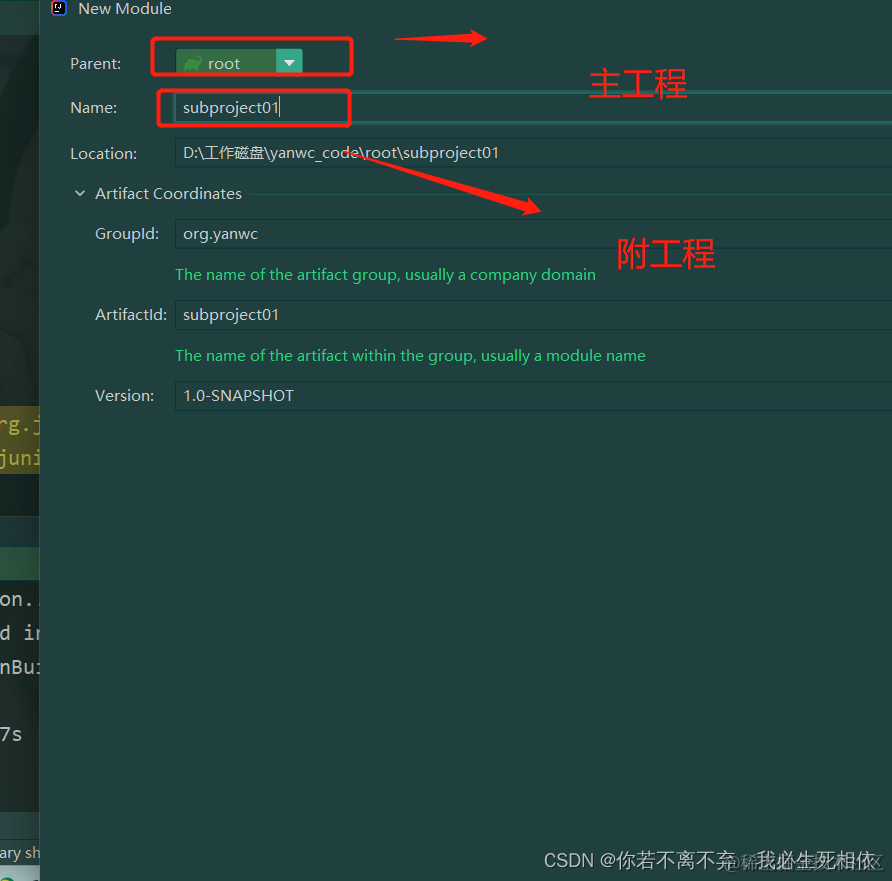Click the hint text about artifact module name
The image size is (892, 881).
410,355
